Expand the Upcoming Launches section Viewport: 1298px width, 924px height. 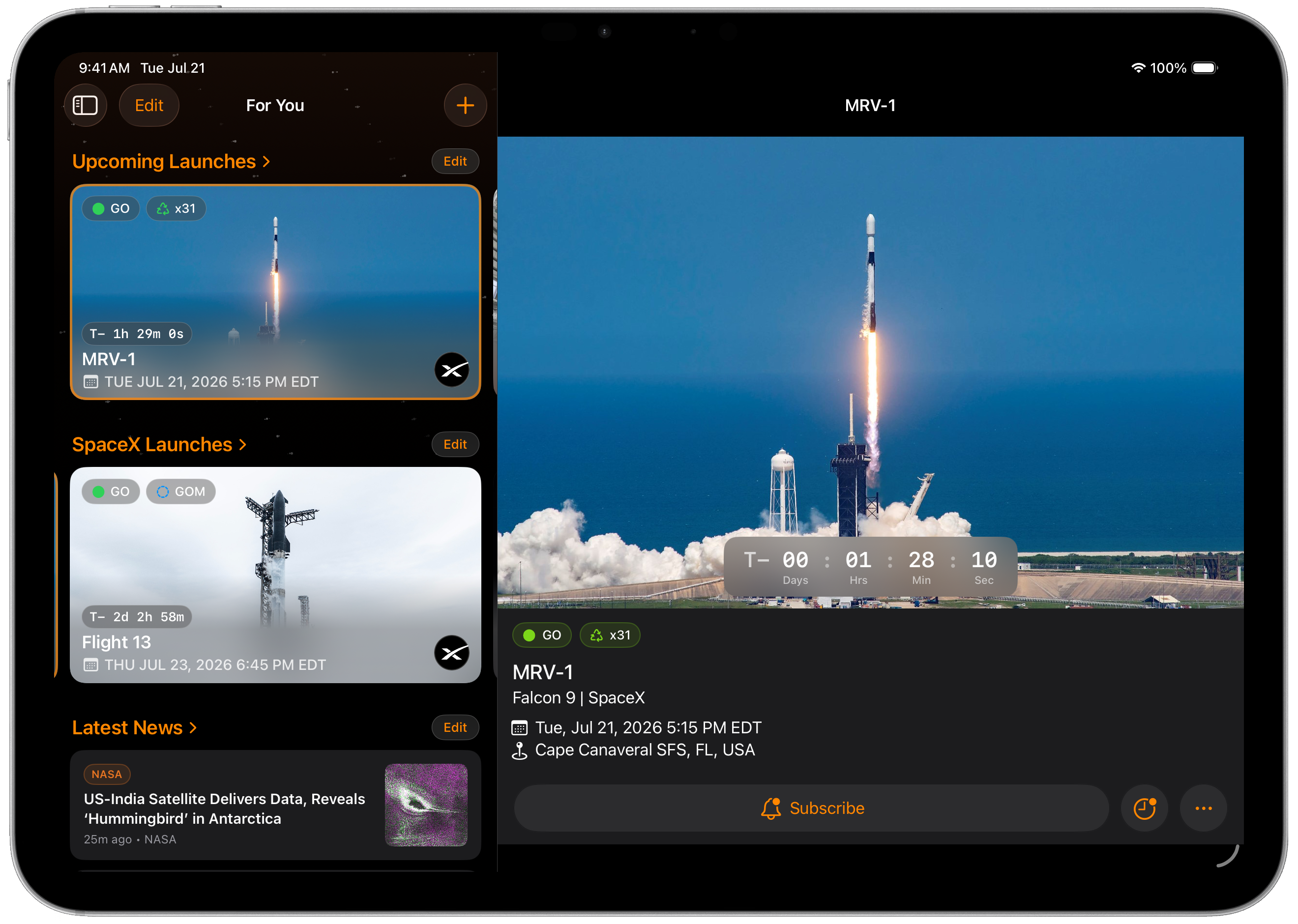pyautogui.click(x=171, y=162)
